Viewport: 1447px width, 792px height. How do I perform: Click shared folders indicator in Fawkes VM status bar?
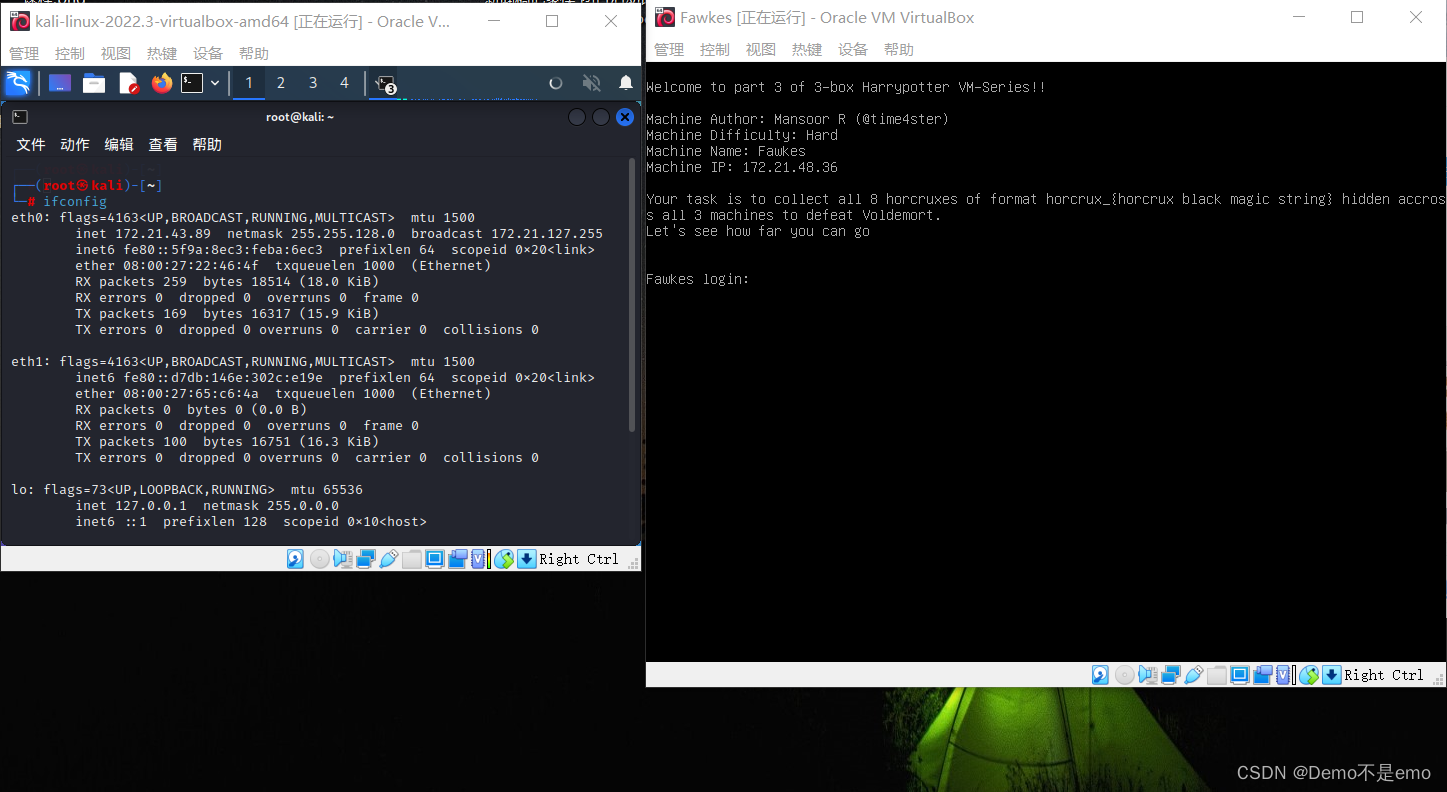(1217, 675)
